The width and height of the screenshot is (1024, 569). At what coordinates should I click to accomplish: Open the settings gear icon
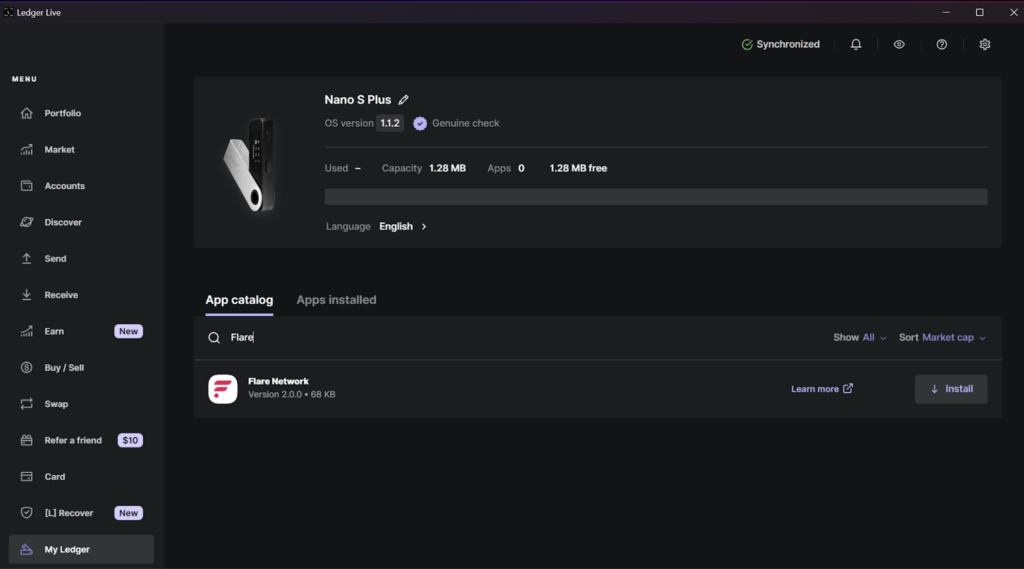pyautogui.click(x=984, y=45)
